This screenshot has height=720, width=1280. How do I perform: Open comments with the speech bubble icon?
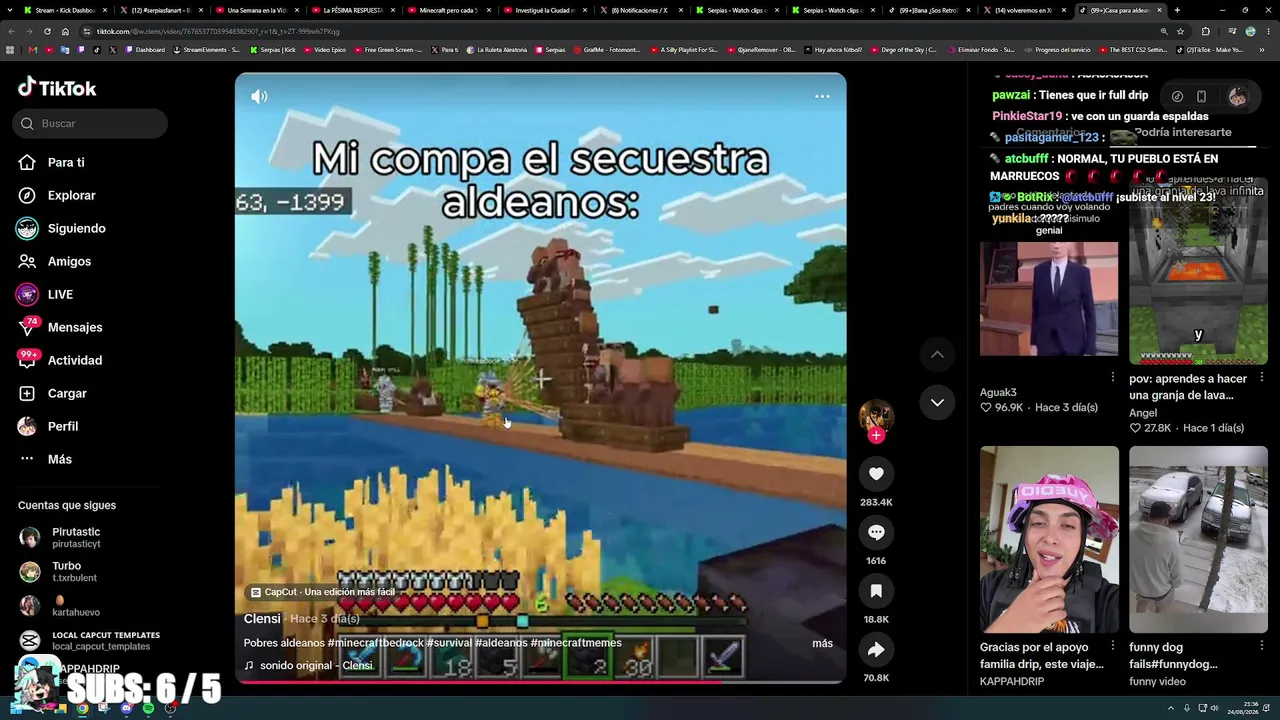(876, 532)
